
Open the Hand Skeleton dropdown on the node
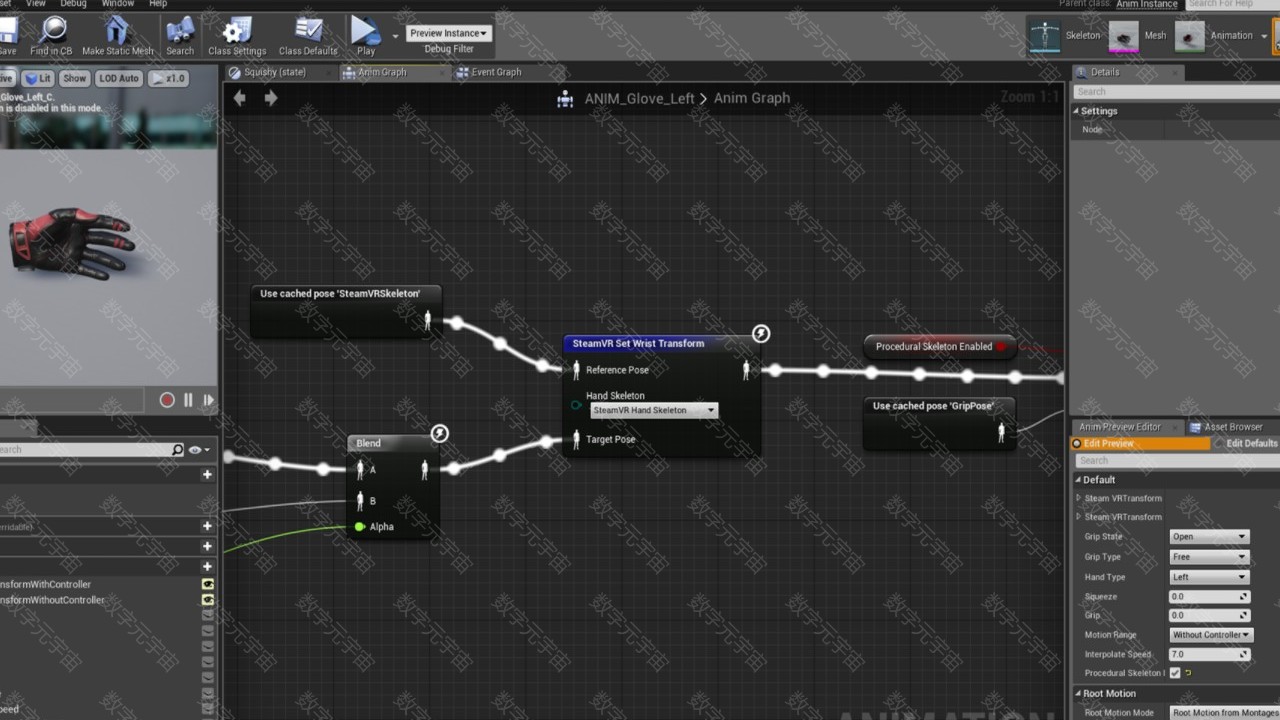654,410
